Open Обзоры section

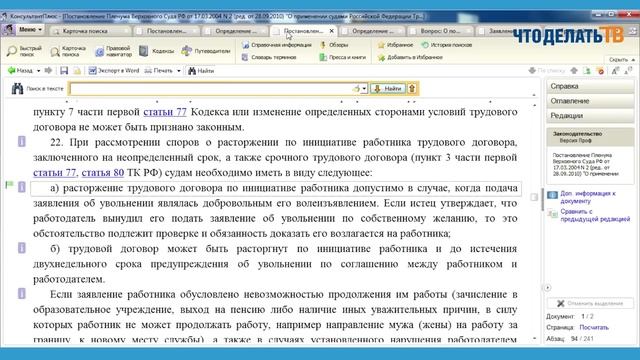click(334, 45)
